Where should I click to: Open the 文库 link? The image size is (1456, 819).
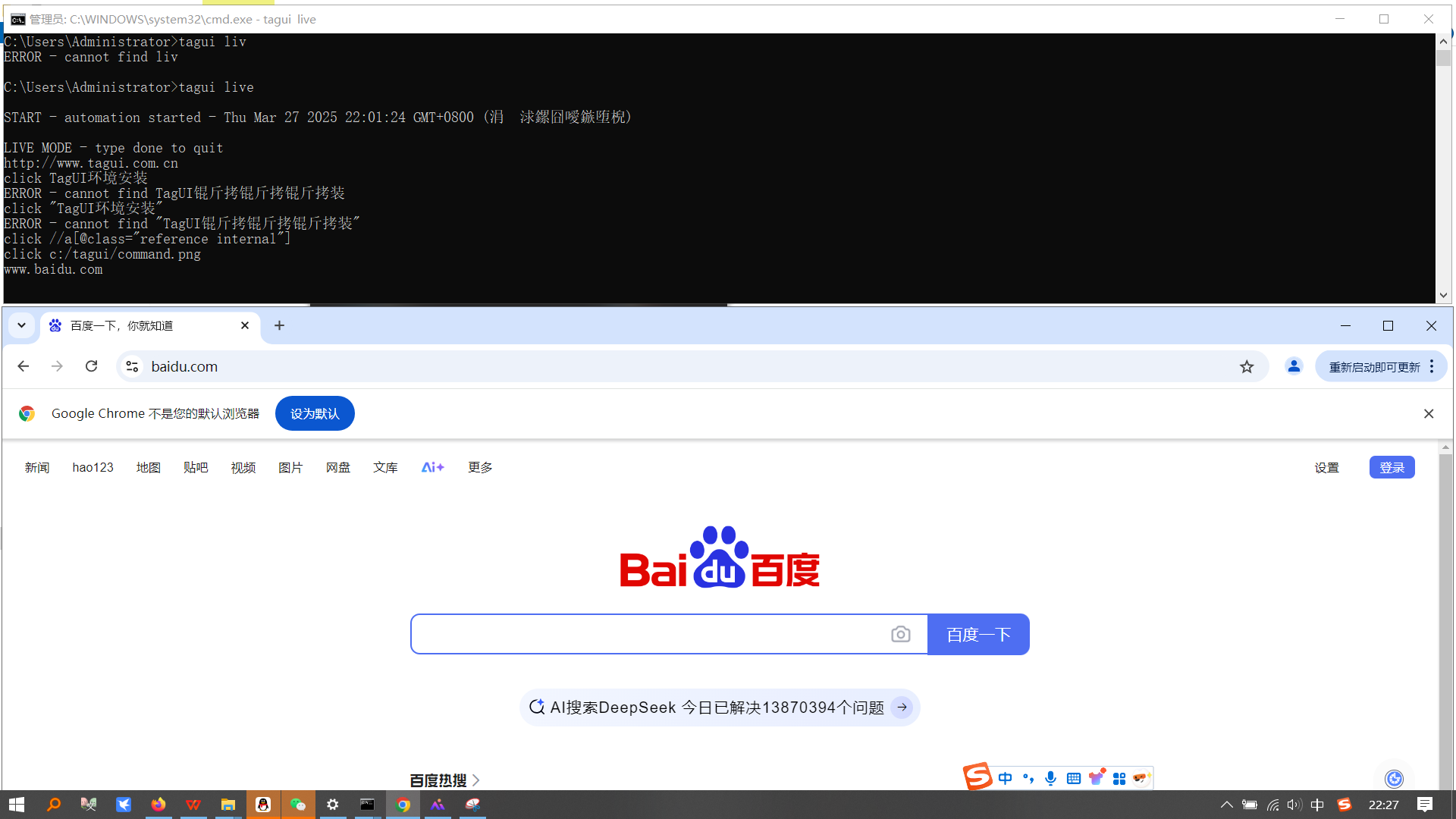tap(385, 467)
